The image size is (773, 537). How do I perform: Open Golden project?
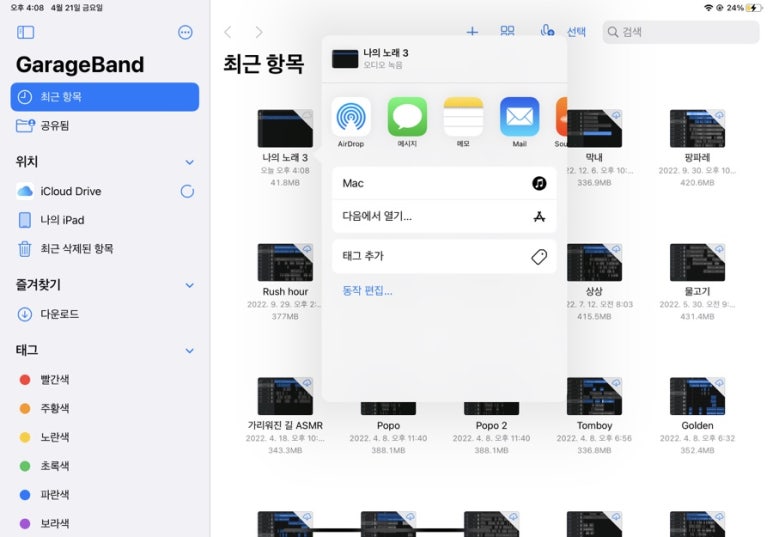click(697, 396)
